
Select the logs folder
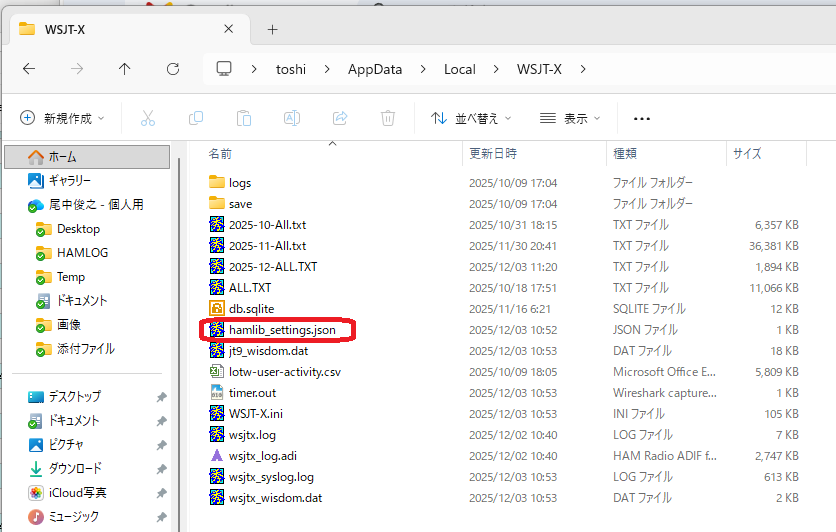pos(240,183)
